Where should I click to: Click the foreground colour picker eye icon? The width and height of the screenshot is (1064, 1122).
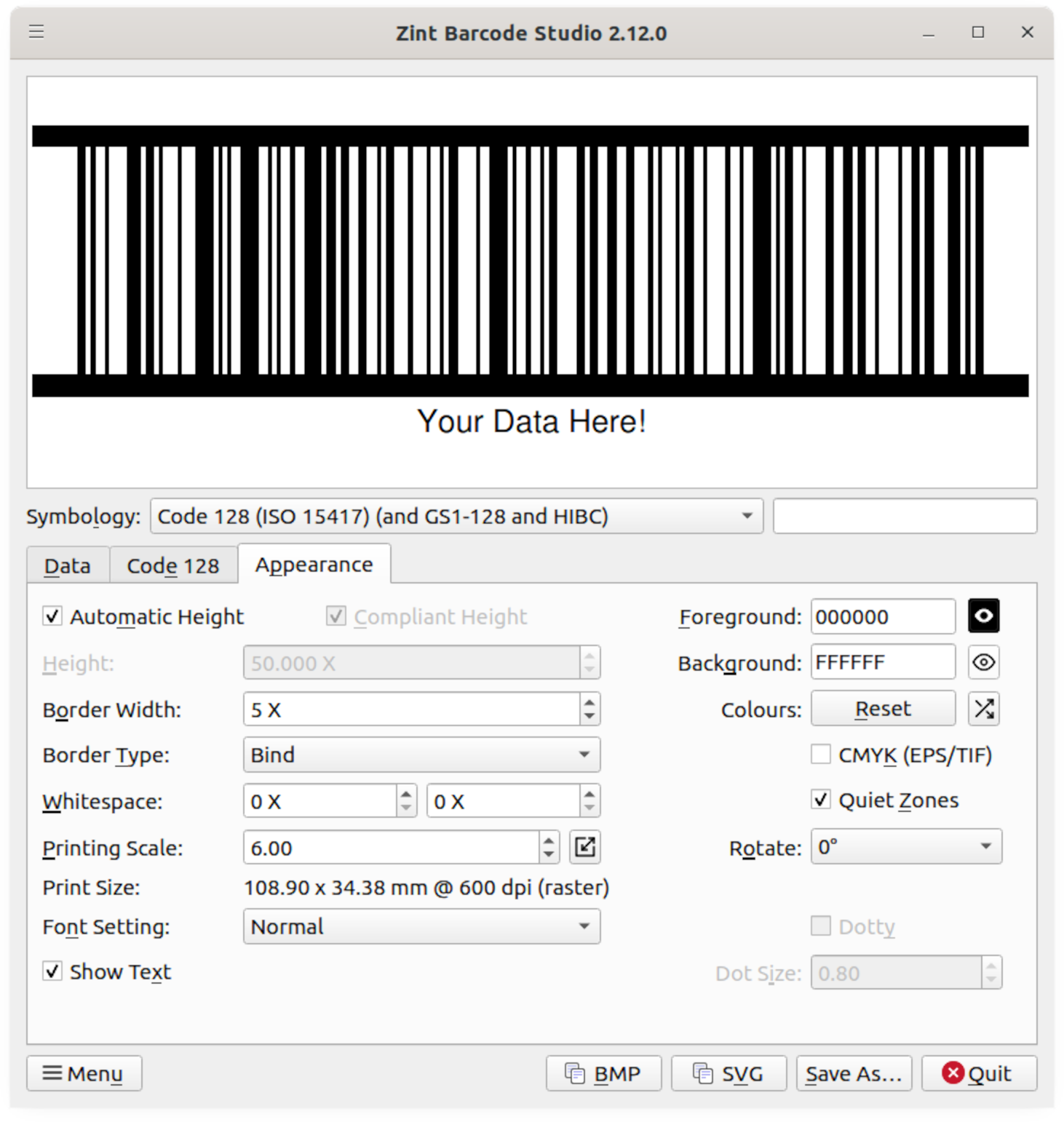[x=983, y=616]
